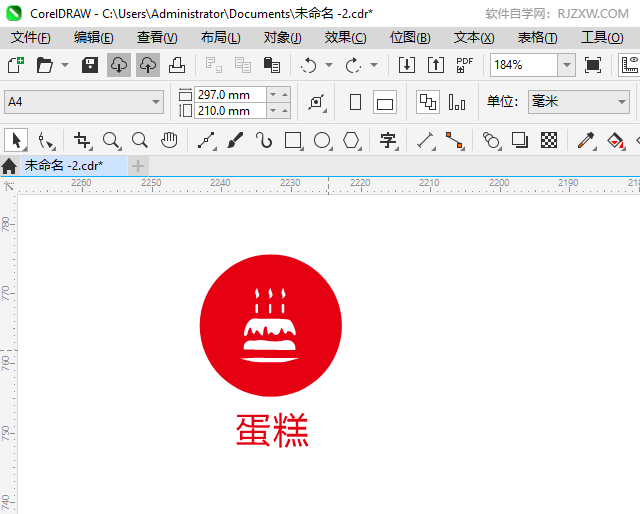The height and width of the screenshot is (514, 640).
Task: Select the Color Eyedropper tool
Action: 586,141
